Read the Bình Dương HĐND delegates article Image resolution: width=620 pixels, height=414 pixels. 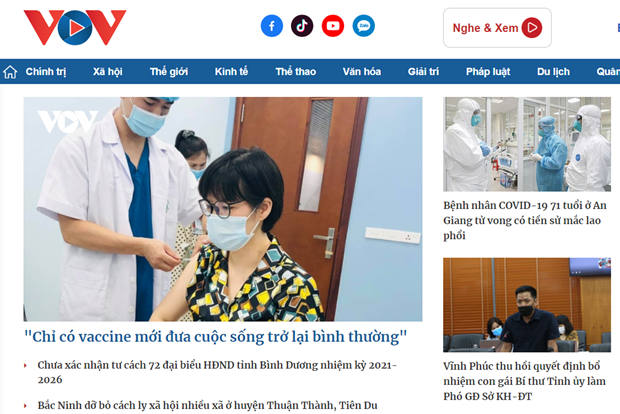[x=217, y=372]
